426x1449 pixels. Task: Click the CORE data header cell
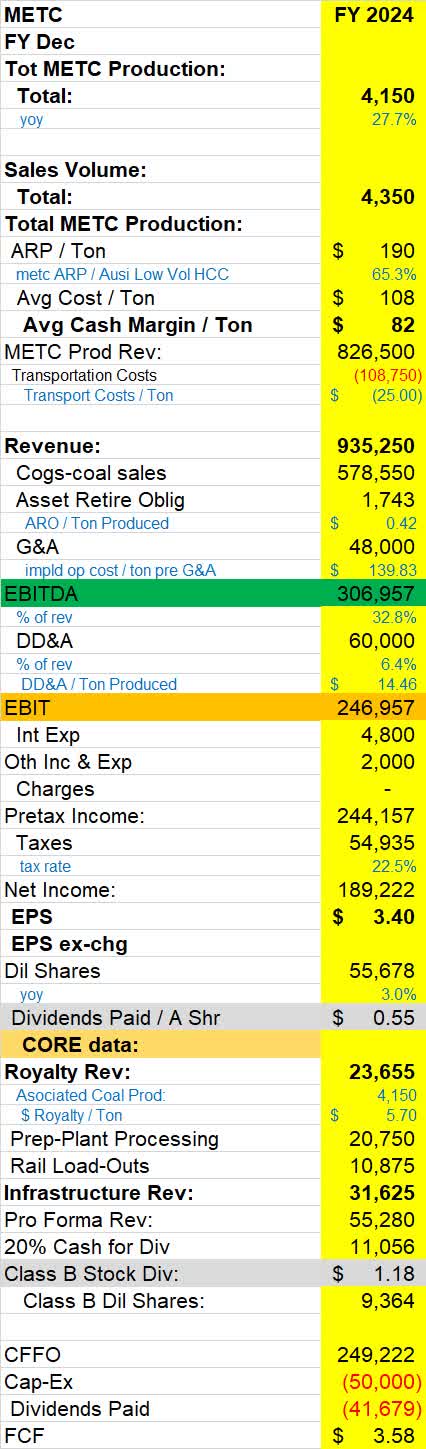point(161,1045)
